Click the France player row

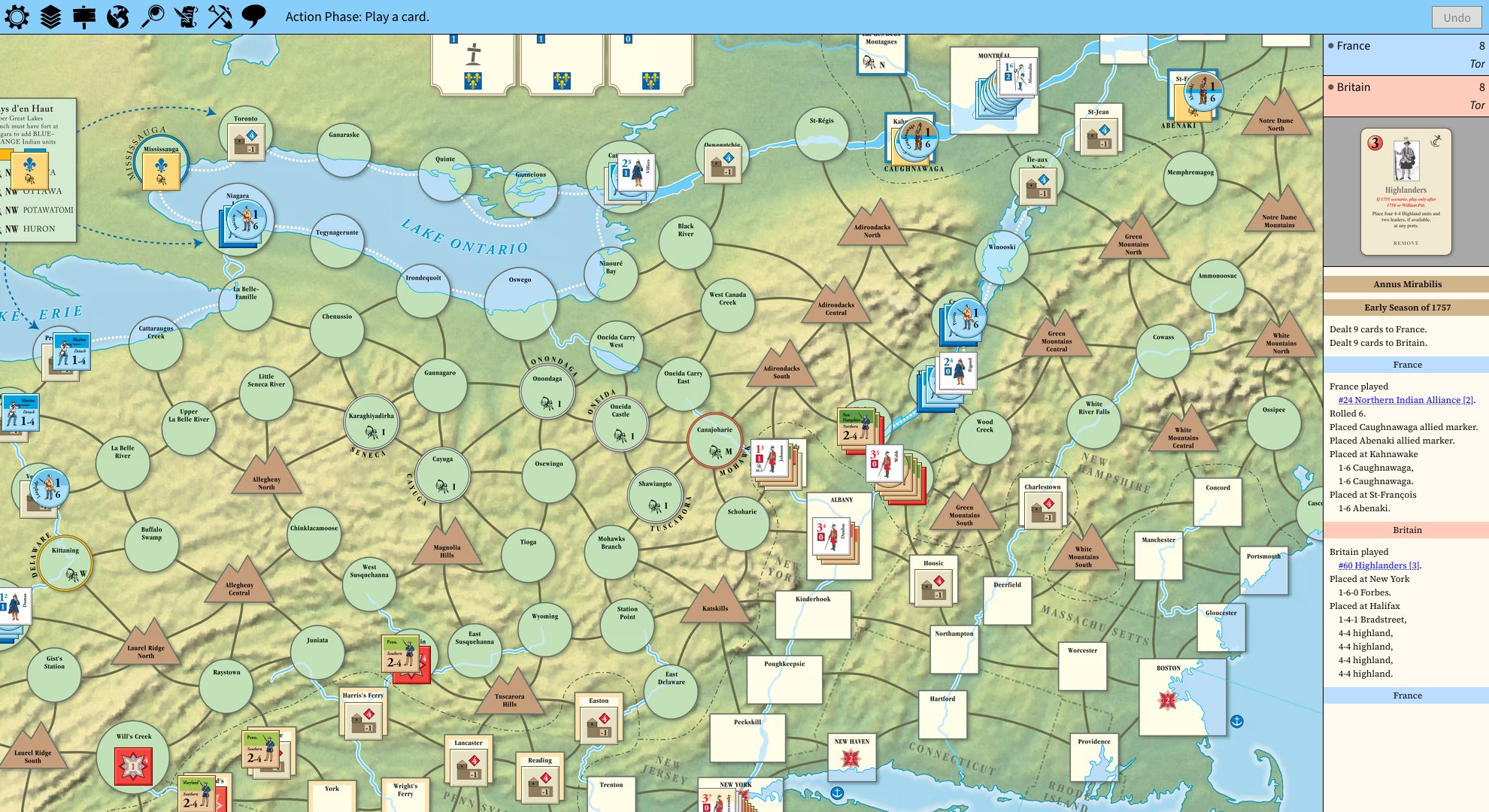(1406, 54)
